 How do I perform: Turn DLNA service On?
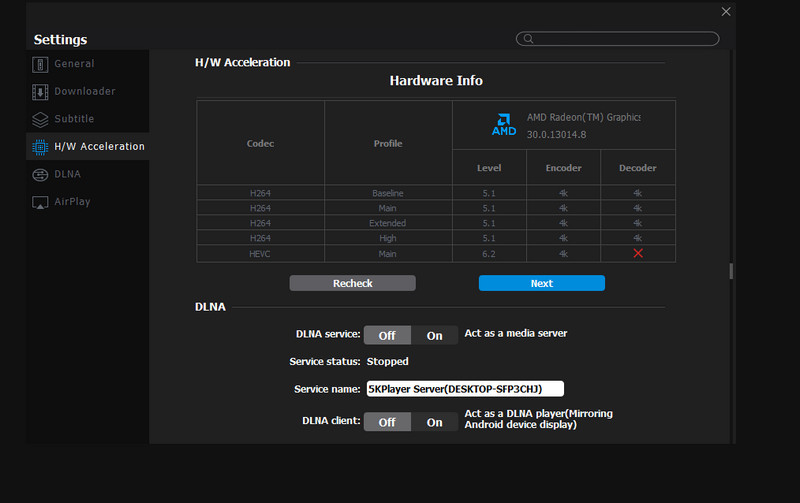(434, 336)
